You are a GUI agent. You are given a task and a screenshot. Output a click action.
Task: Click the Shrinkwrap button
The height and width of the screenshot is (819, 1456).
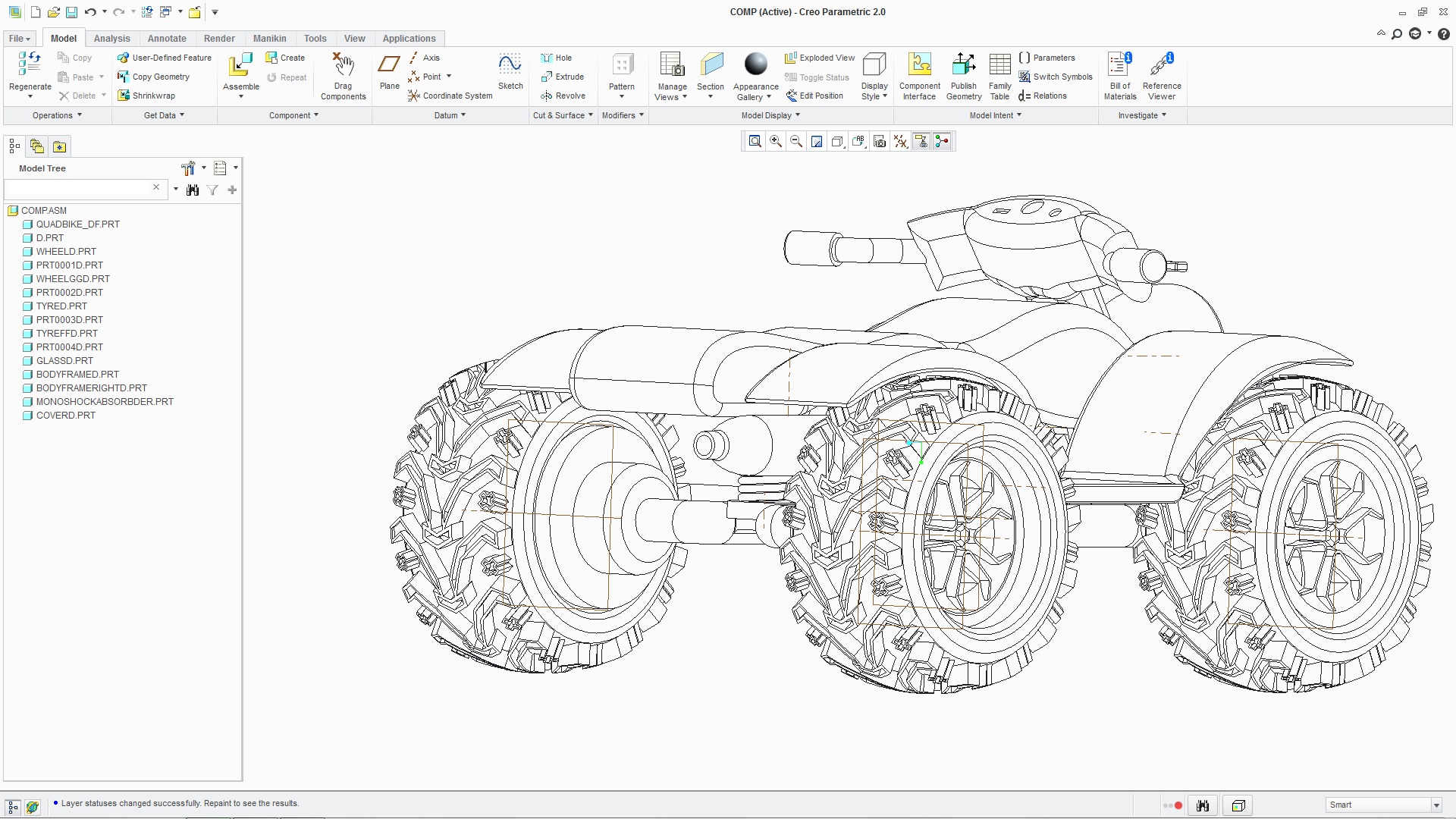pos(146,96)
